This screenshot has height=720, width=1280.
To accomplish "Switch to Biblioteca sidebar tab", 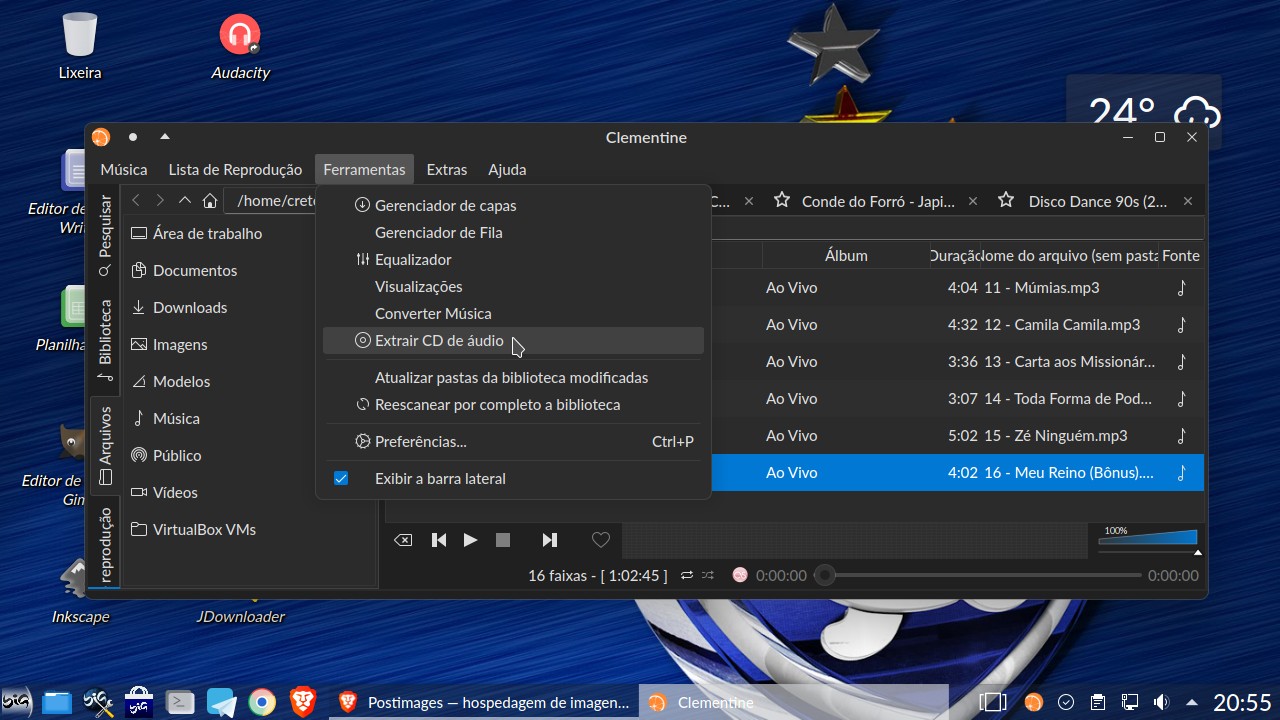I will pyautogui.click(x=105, y=340).
